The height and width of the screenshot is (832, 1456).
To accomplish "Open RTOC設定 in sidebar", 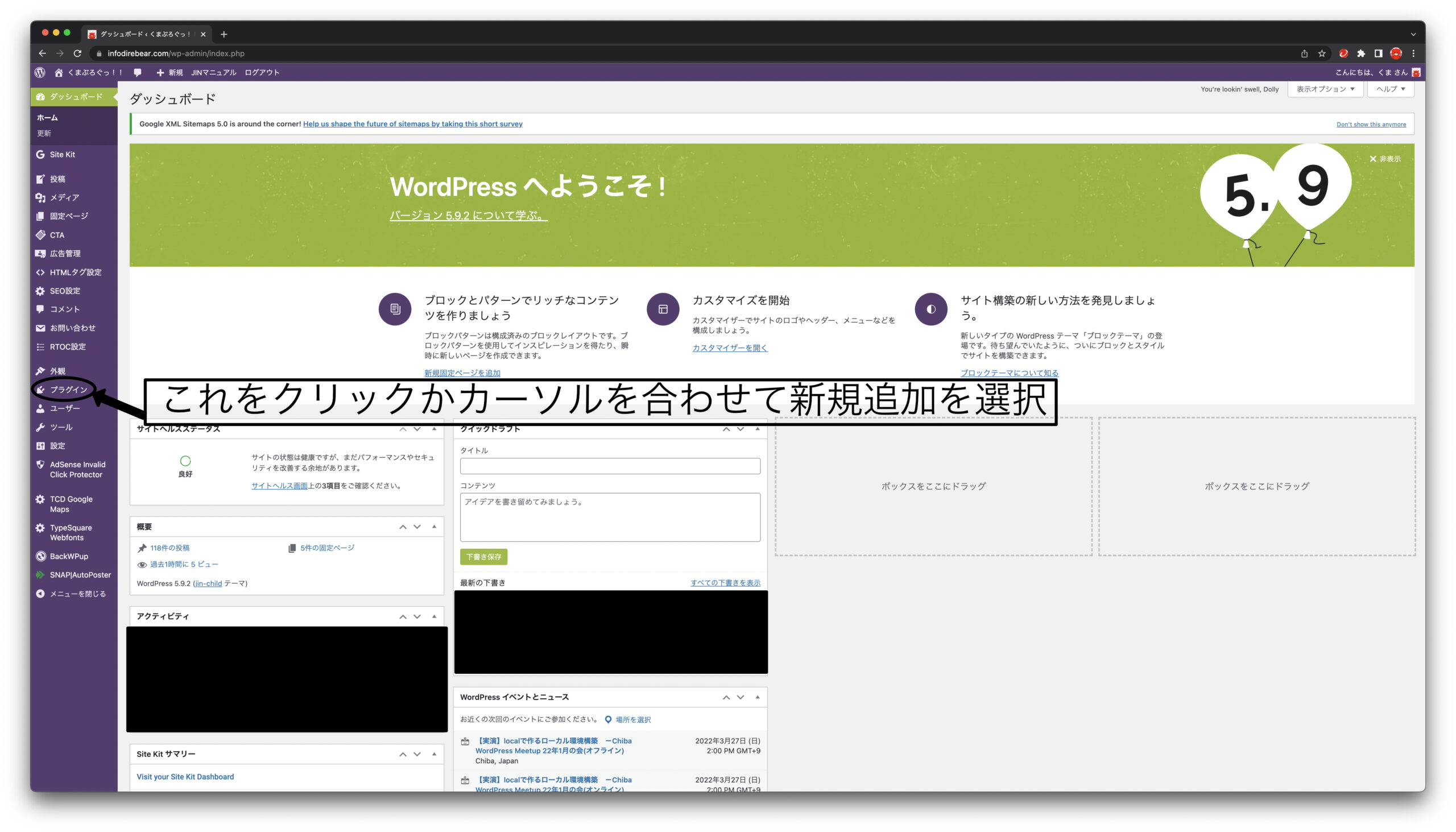I will point(68,347).
